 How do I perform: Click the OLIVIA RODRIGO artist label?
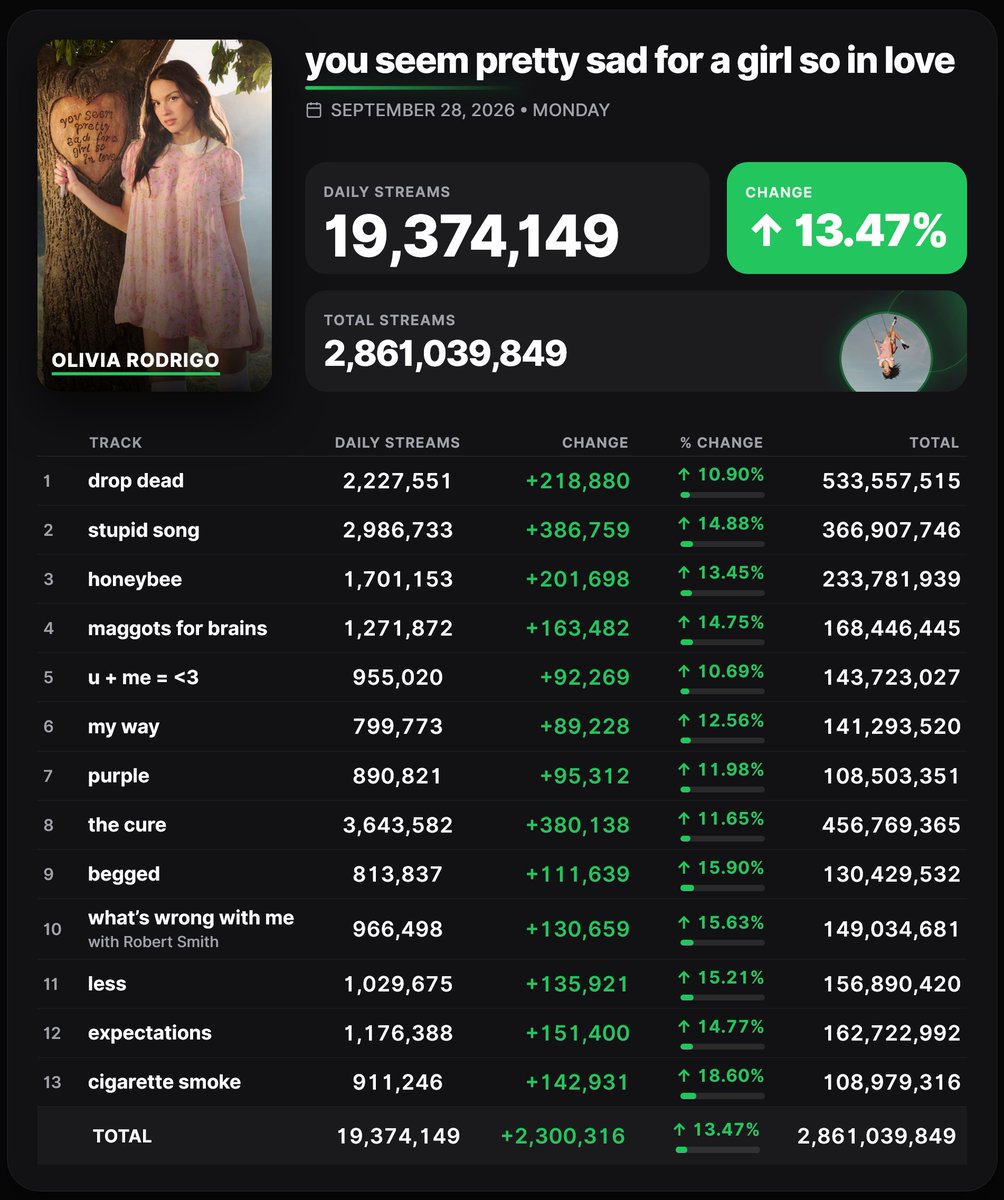[135, 360]
